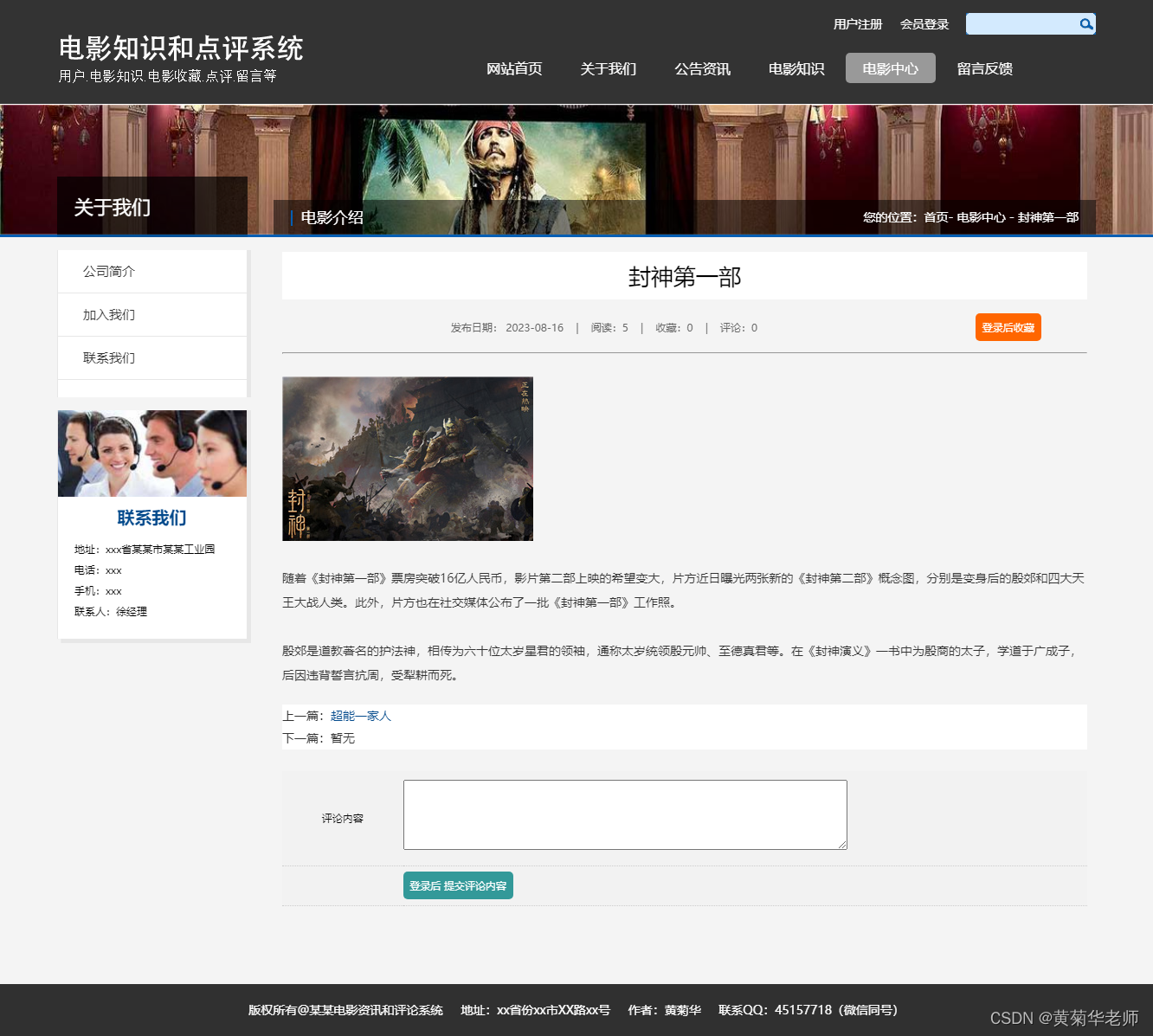
Task: Click footer address xx省份xx市XX路xx号
Action: pyautogui.click(x=536, y=1010)
